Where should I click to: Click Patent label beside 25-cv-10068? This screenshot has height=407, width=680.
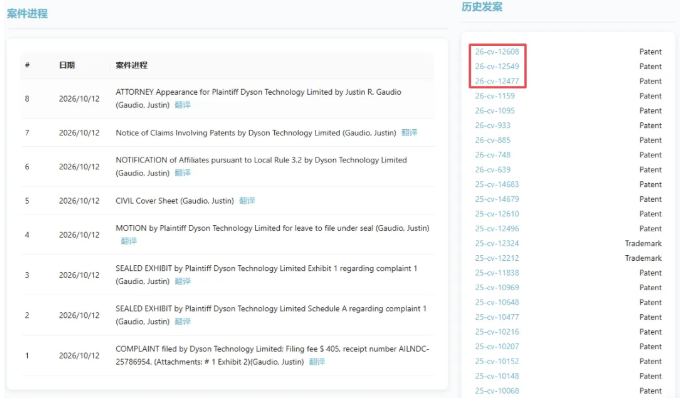click(x=651, y=391)
